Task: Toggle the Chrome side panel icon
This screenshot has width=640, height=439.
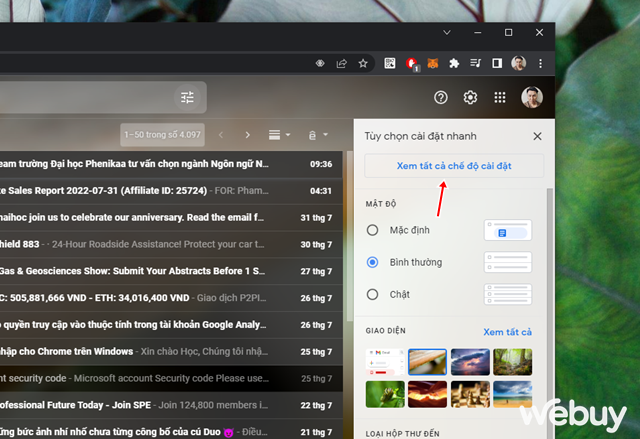Action: point(497,63)
